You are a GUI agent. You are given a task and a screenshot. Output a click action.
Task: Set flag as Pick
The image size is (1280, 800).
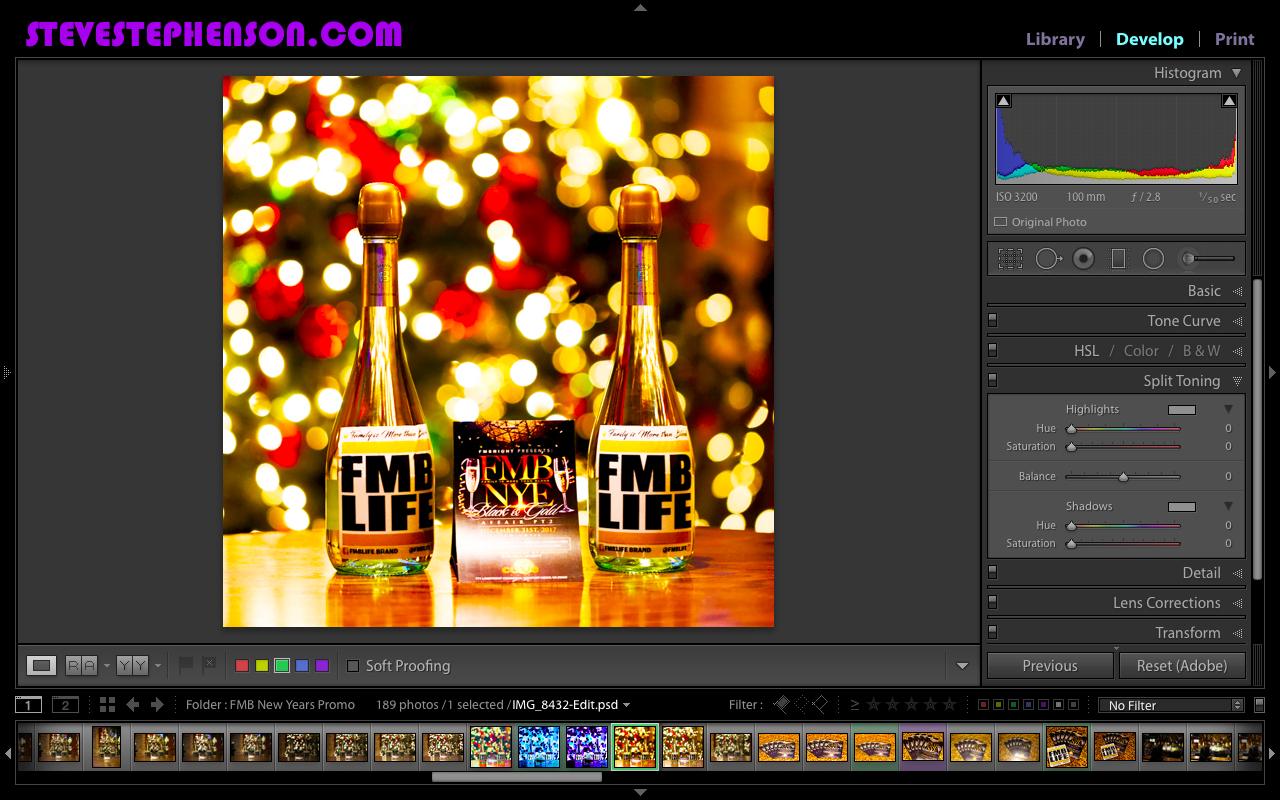186,664
